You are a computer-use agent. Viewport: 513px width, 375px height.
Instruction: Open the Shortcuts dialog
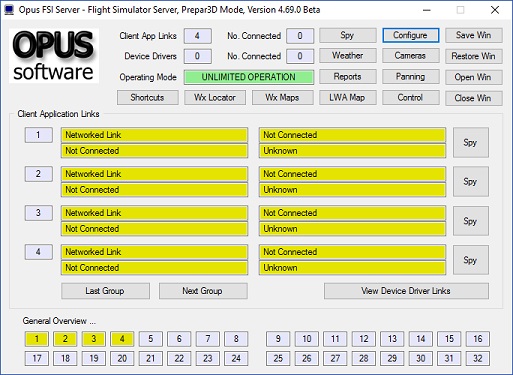[148, 98]
